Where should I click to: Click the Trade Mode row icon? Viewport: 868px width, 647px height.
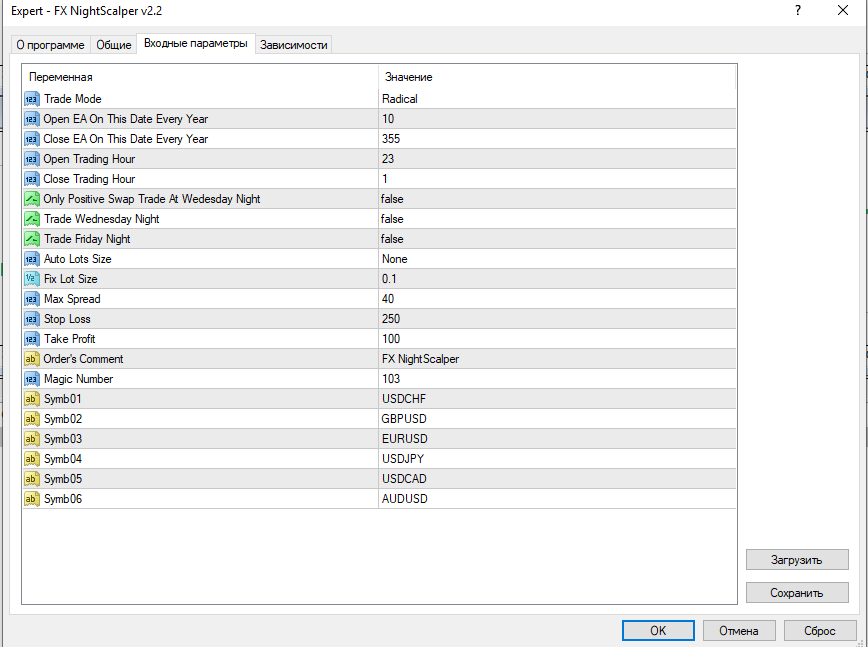click(x=32, y=99)
